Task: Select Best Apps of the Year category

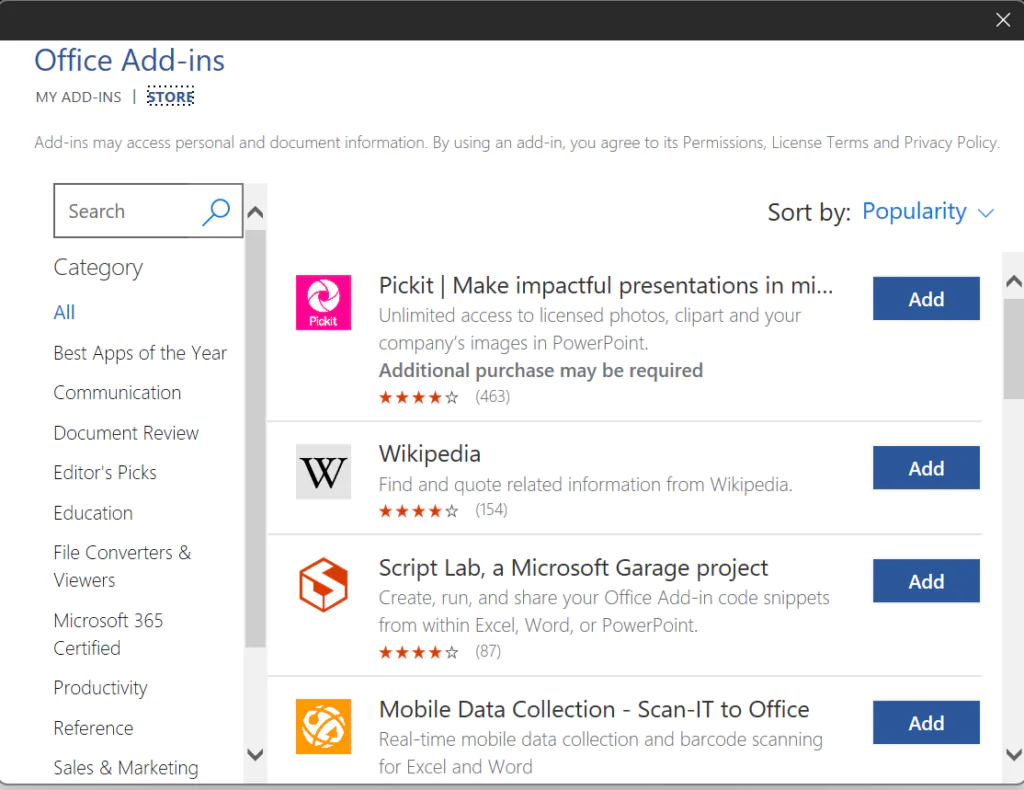Action: 140,353
